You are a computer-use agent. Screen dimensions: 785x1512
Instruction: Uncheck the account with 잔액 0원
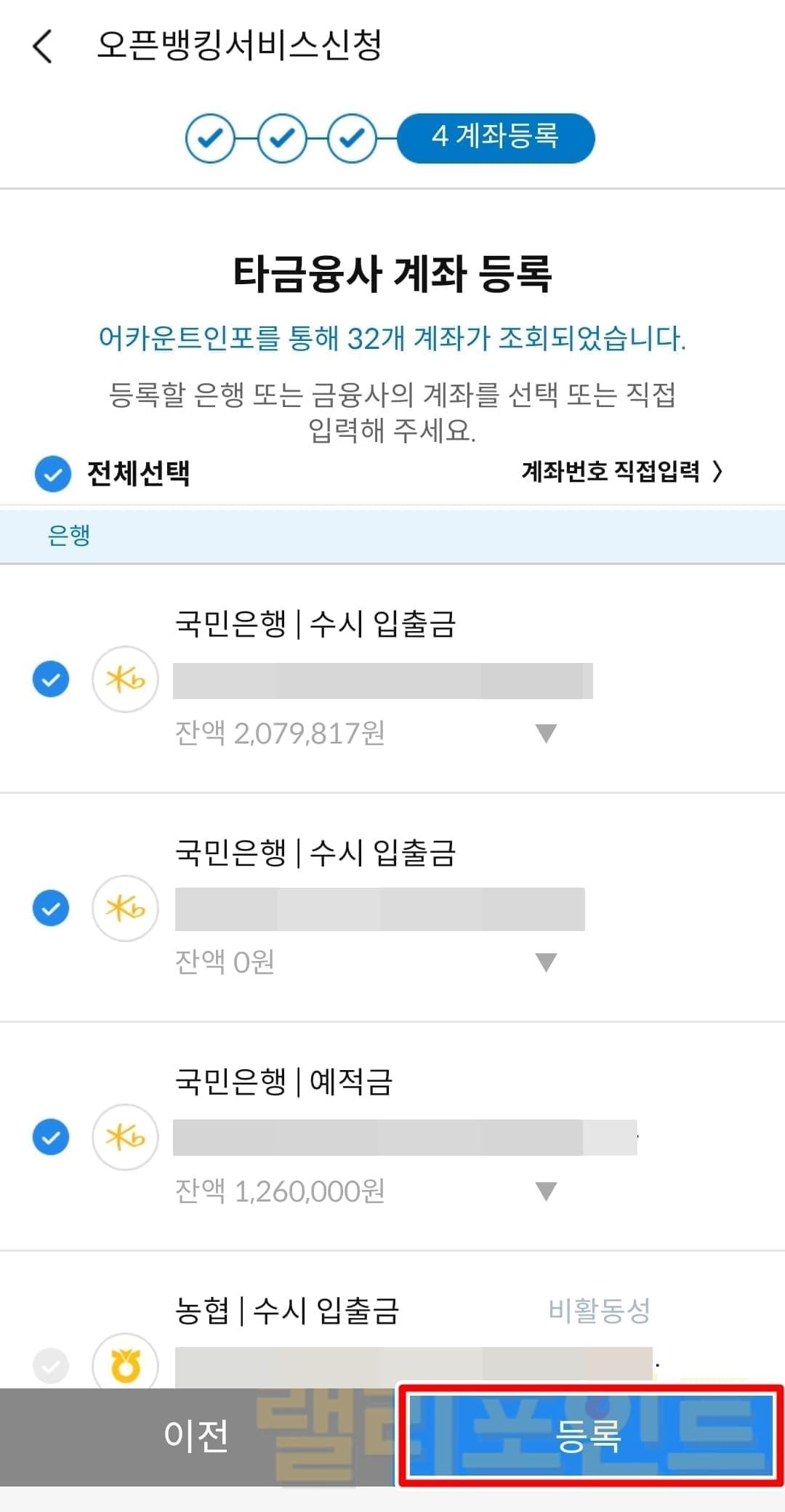pos(51,908)
